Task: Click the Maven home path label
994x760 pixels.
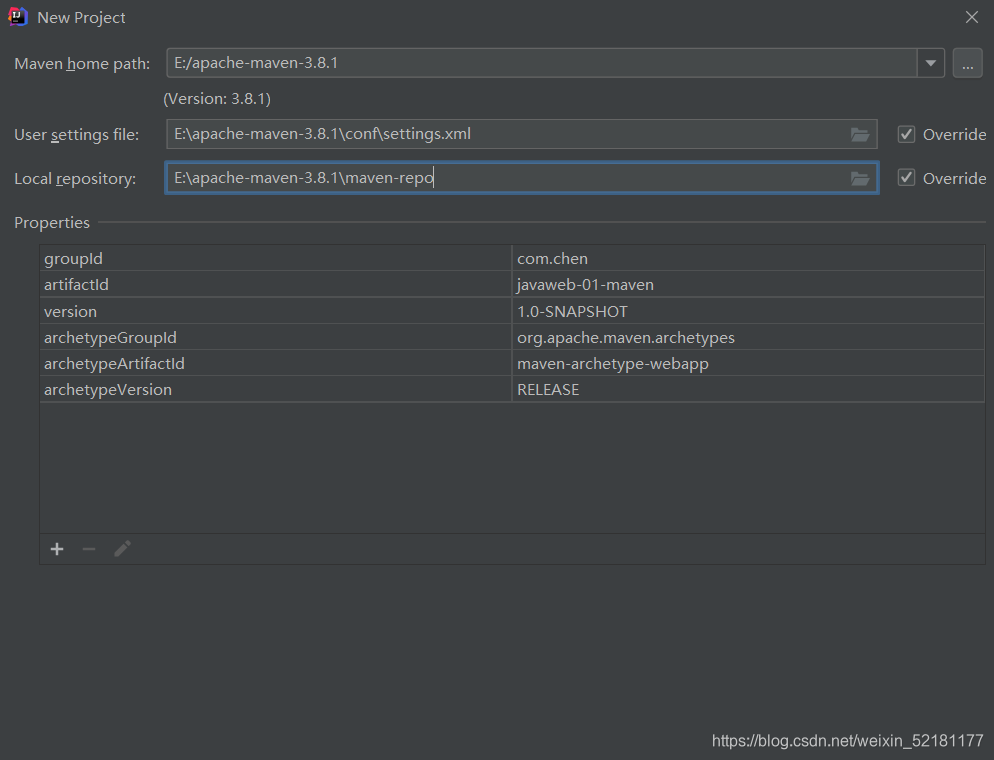Action: coord(82,64)
